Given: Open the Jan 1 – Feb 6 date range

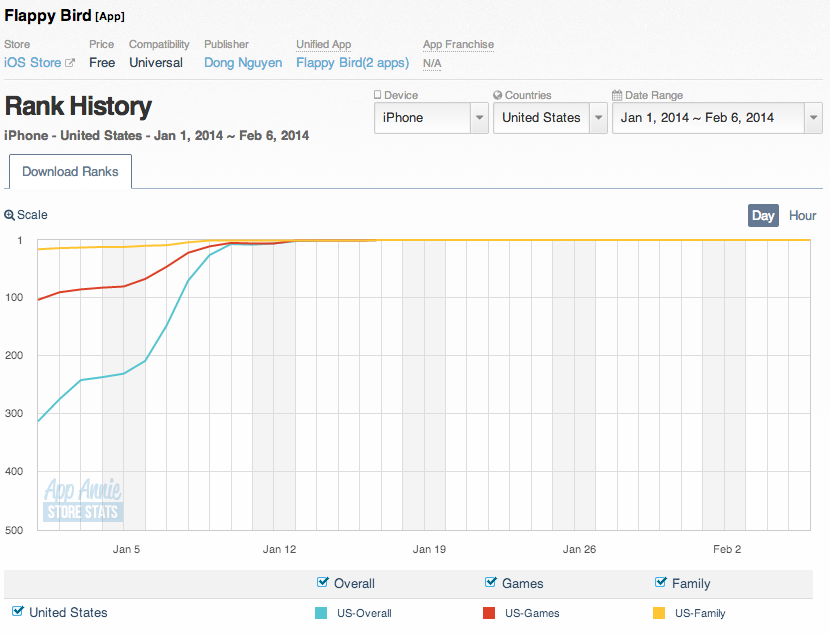Looking at the screenshot, I should point(717,118).
